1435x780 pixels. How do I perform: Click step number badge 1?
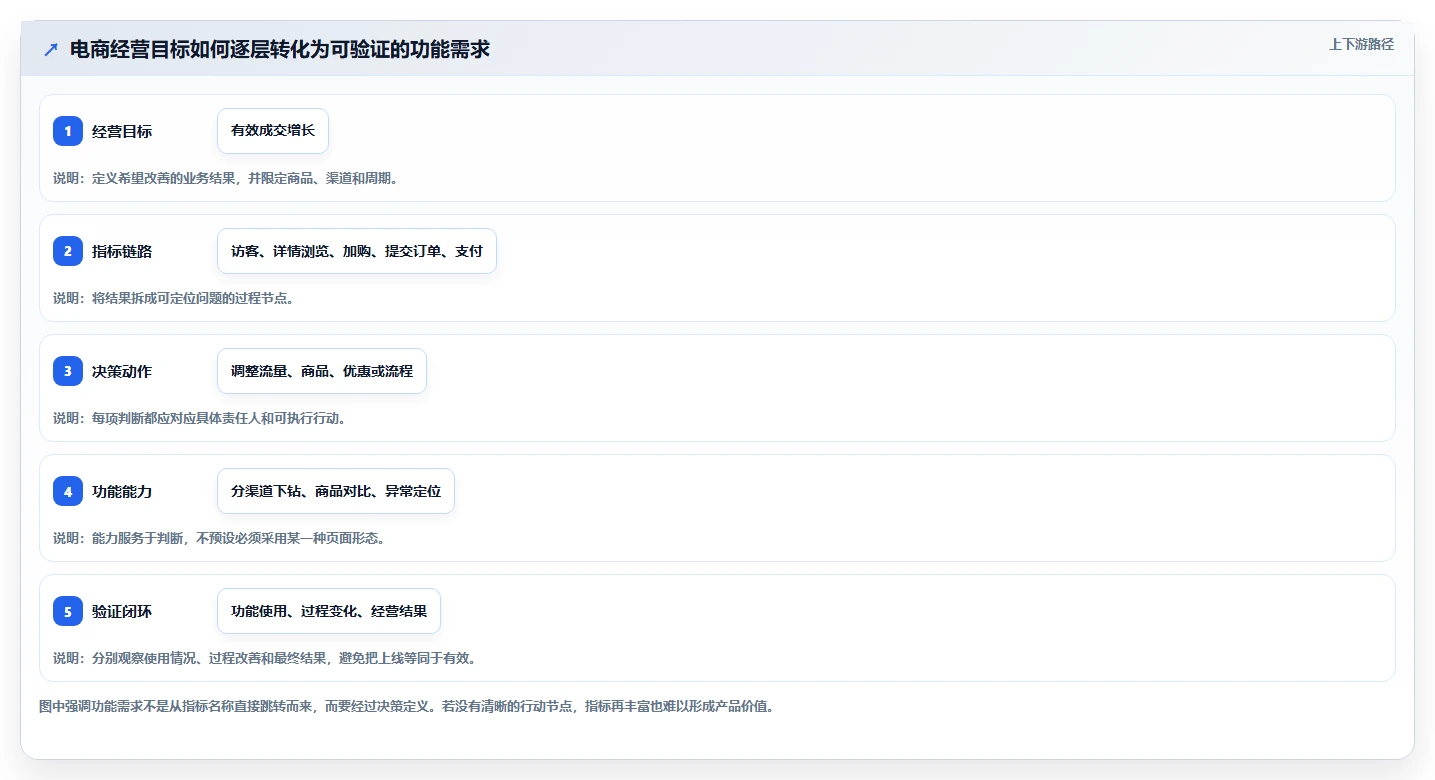[68, 131]
